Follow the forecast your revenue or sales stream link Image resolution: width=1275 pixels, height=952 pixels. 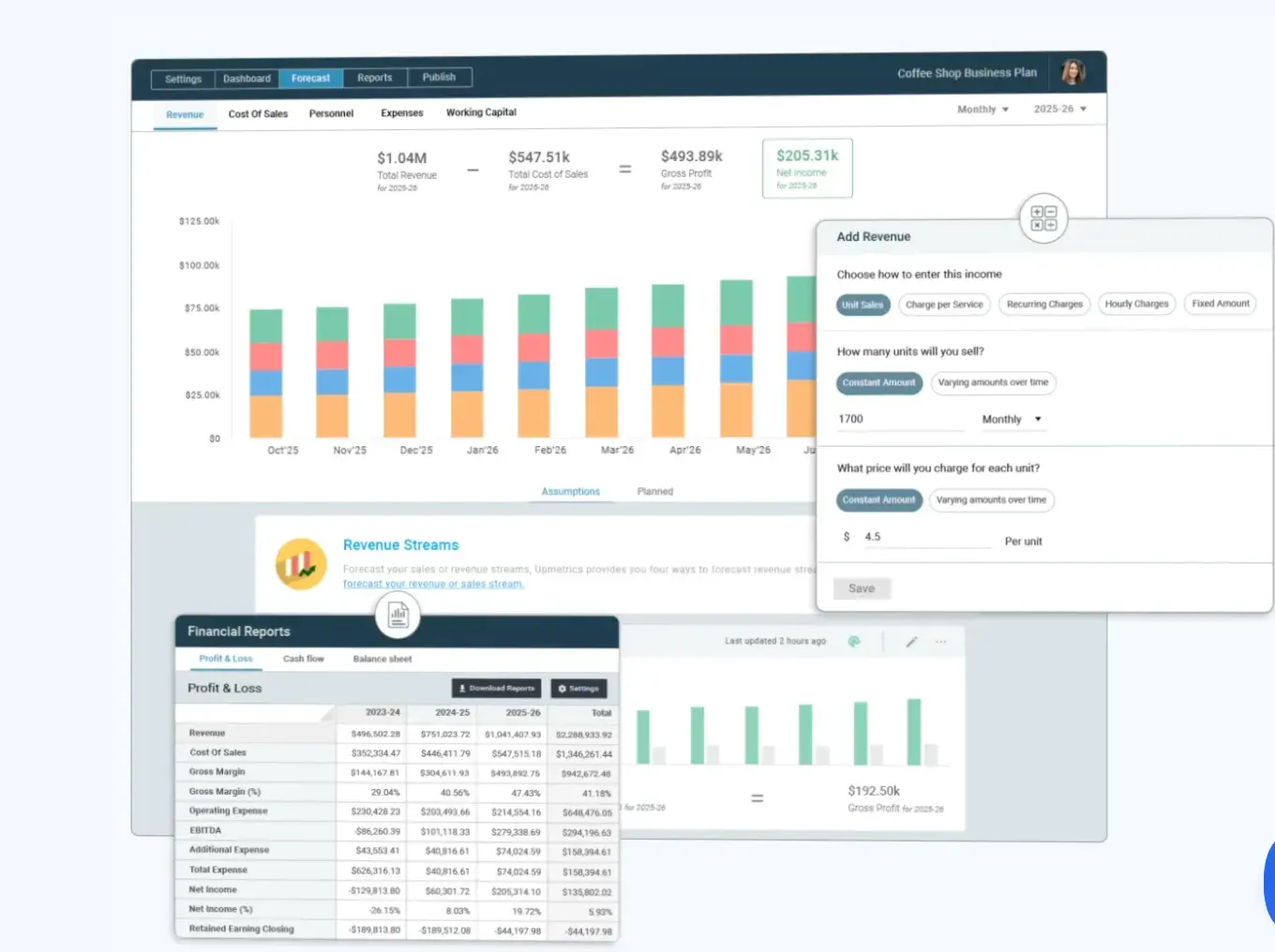pos(433,583)
